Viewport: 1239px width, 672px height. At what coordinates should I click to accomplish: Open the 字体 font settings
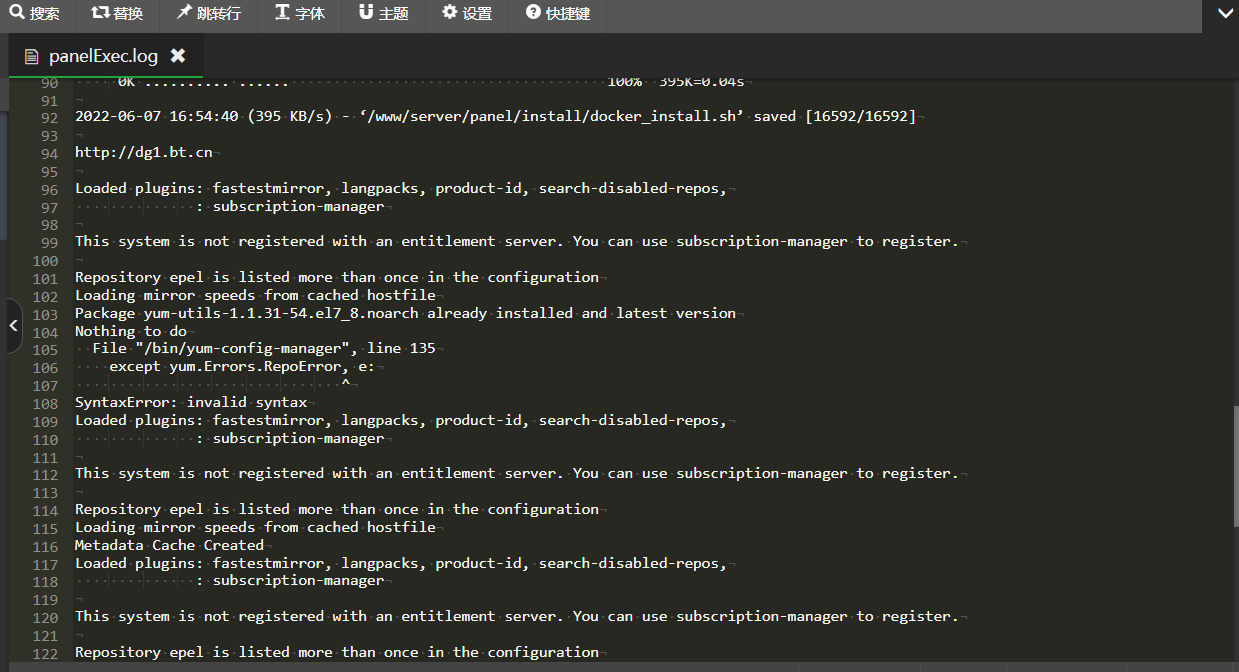coord(300,14)
